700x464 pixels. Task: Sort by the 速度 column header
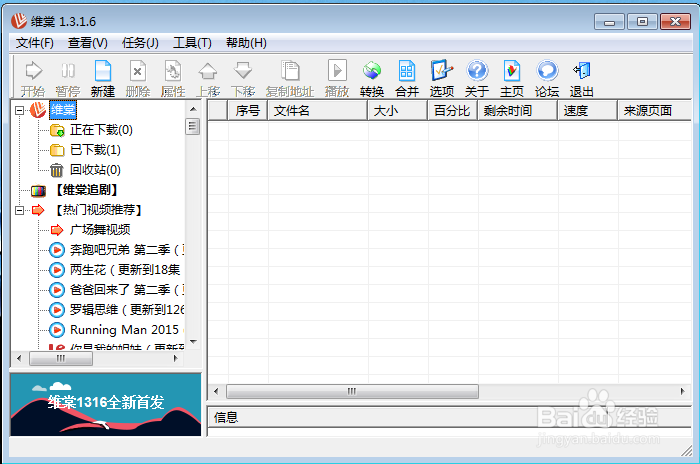point(588,110)
